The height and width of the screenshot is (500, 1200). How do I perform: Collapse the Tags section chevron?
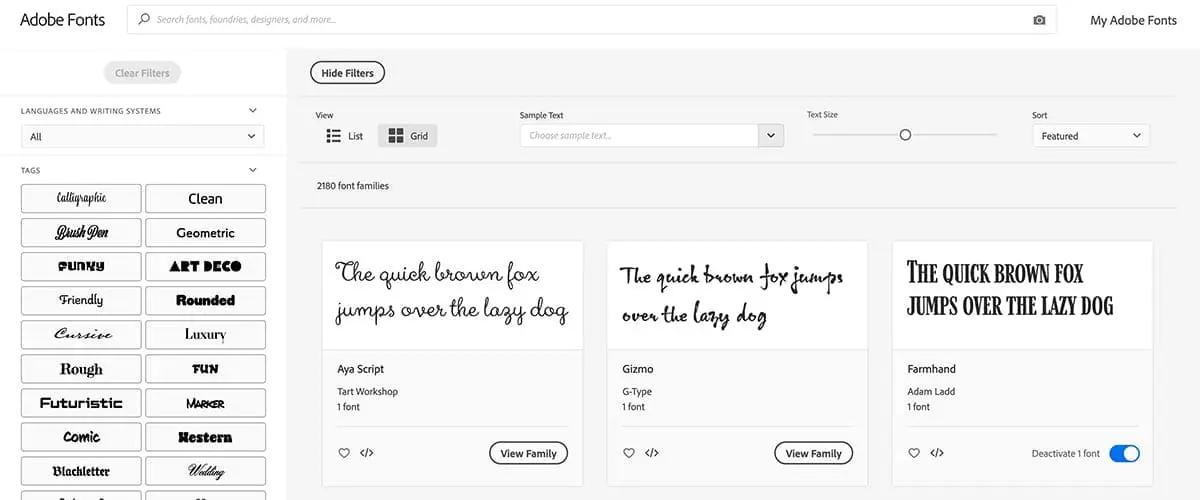click(252, 170)
